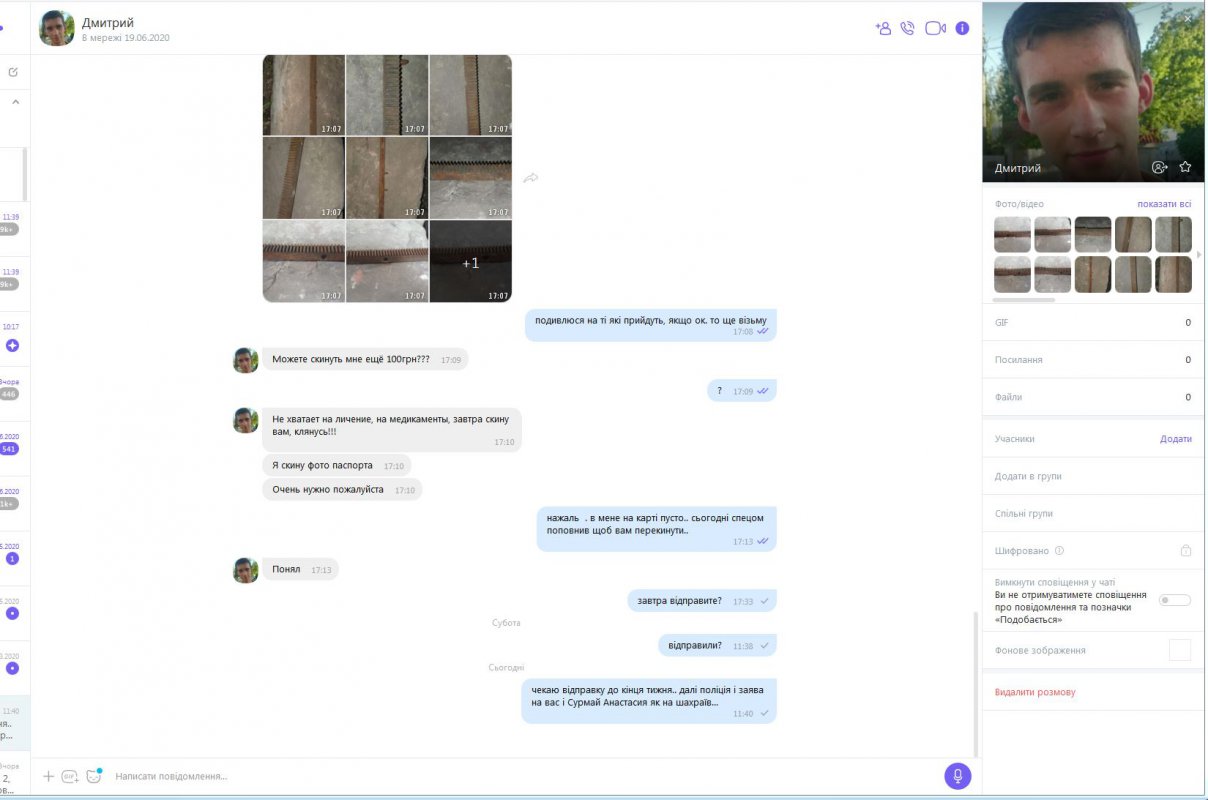The width and height of the screenshot is (1208, 800).
Task: Open chat info panel icon
Action: coord(962,28)
